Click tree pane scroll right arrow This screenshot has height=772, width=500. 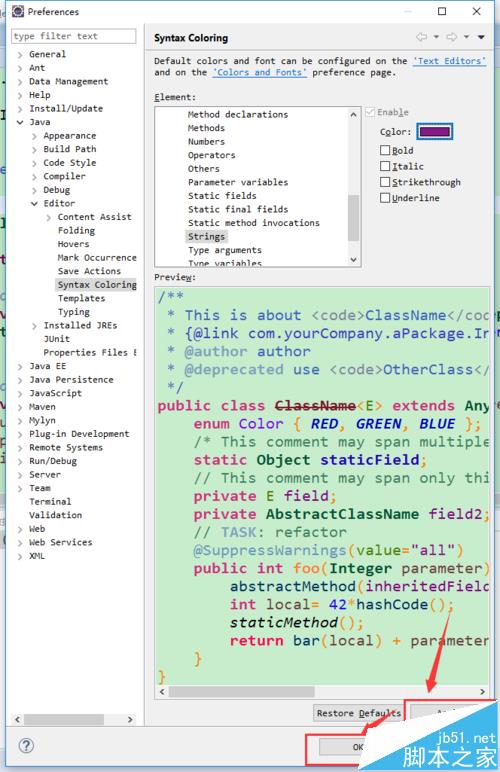130,719
